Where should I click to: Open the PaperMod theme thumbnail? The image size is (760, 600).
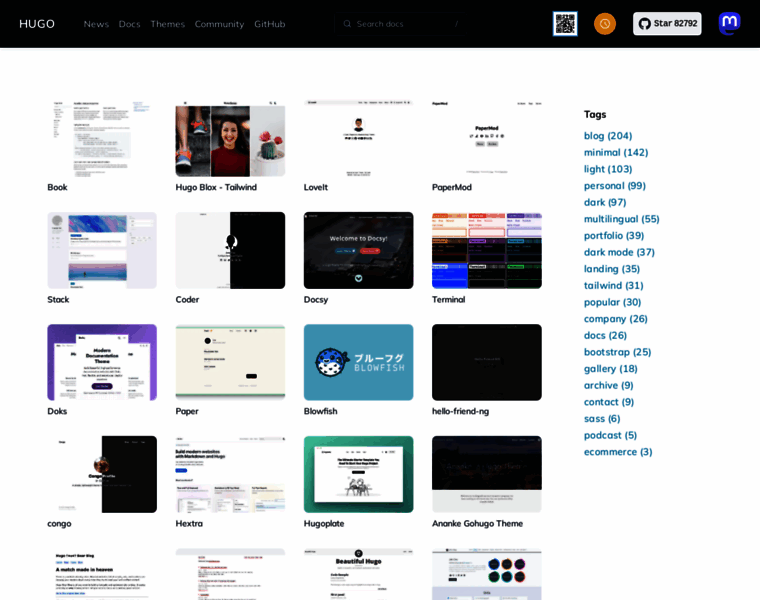pos(487,139)
